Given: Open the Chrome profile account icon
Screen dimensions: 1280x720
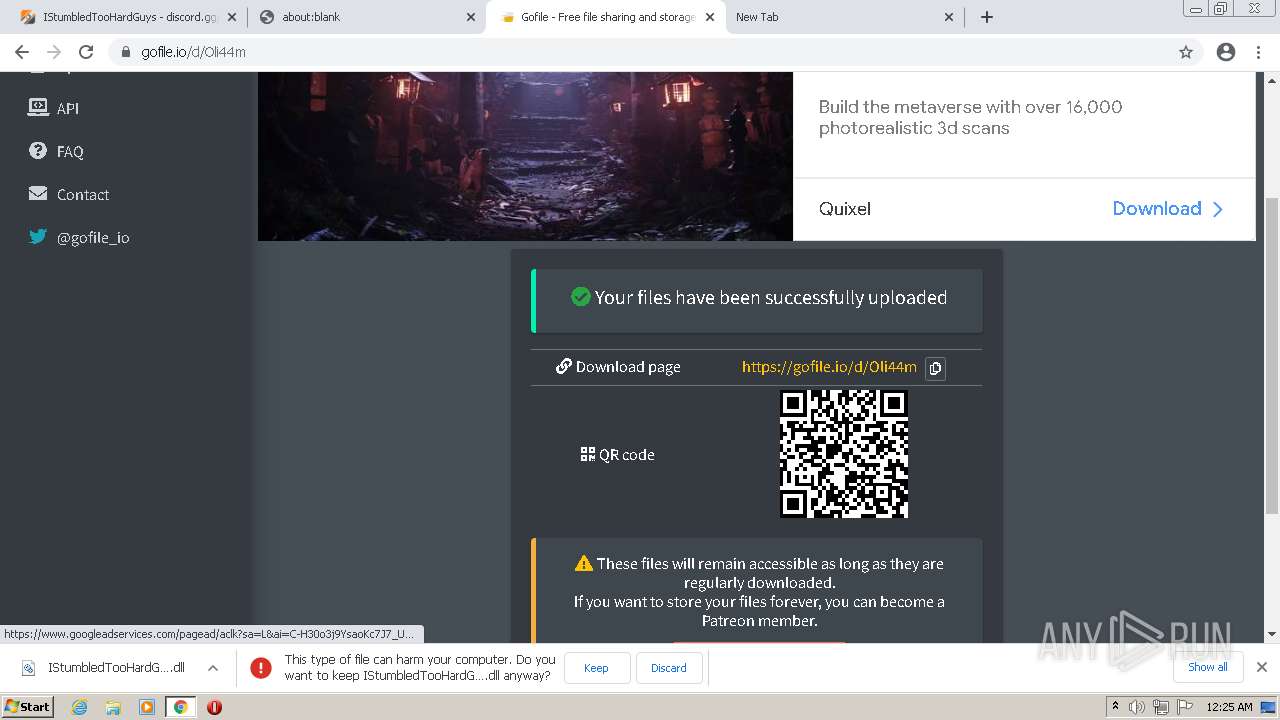Looking at the screenshot, I should click(x=1226, y=52).
